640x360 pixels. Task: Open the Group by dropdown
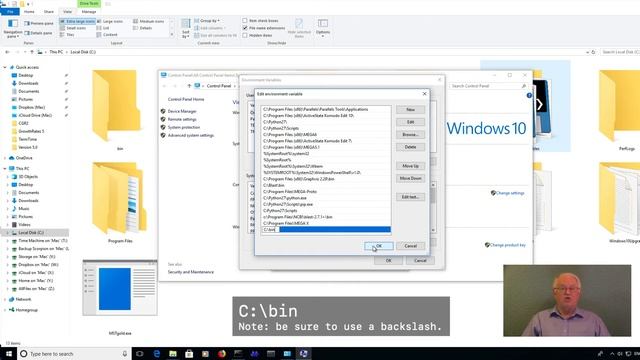click(207, 20)
